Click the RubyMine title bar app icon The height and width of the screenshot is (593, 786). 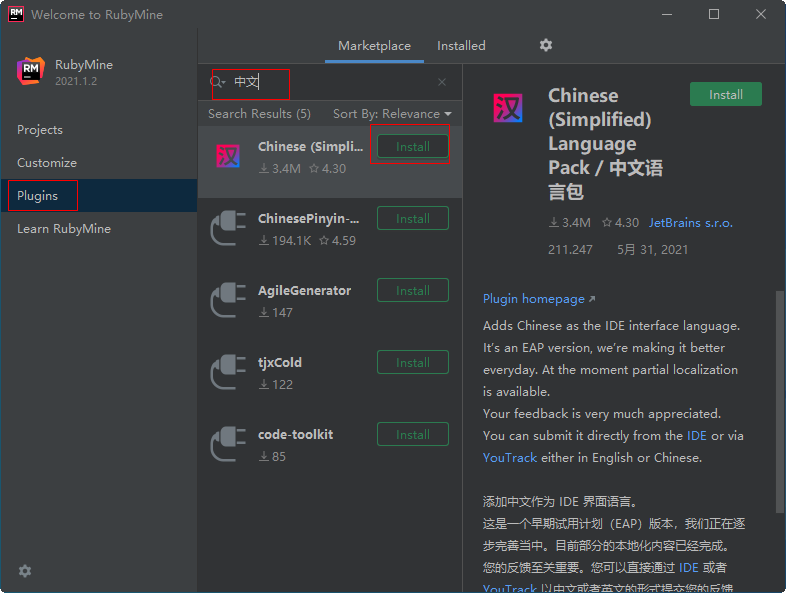[16, 14]
